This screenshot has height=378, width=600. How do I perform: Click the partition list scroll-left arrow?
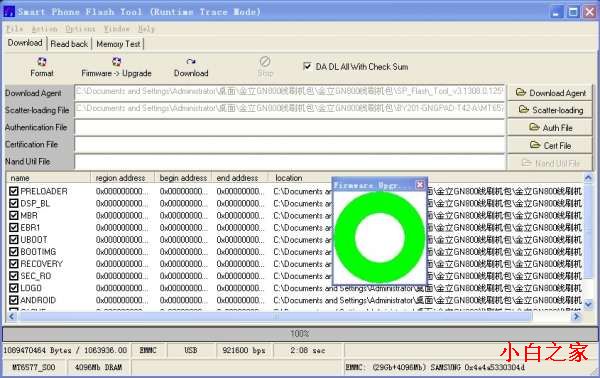point(11,316)
